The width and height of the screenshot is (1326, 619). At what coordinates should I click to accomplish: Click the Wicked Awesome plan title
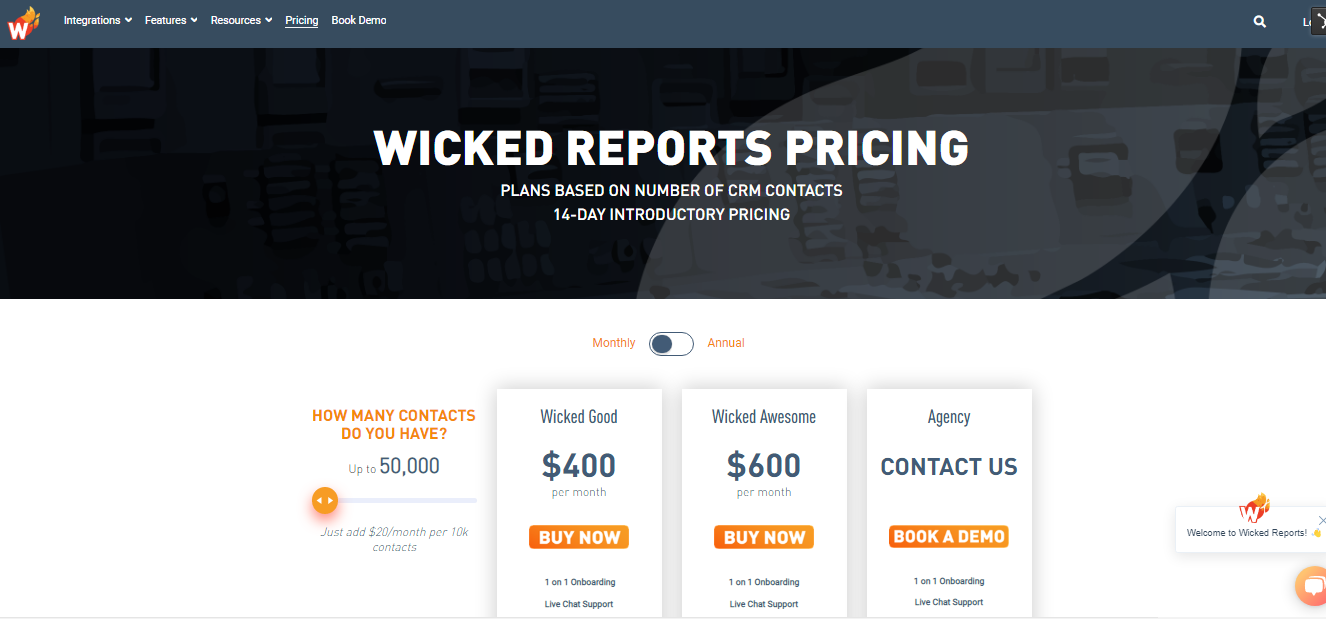click(x=764, y=417)
